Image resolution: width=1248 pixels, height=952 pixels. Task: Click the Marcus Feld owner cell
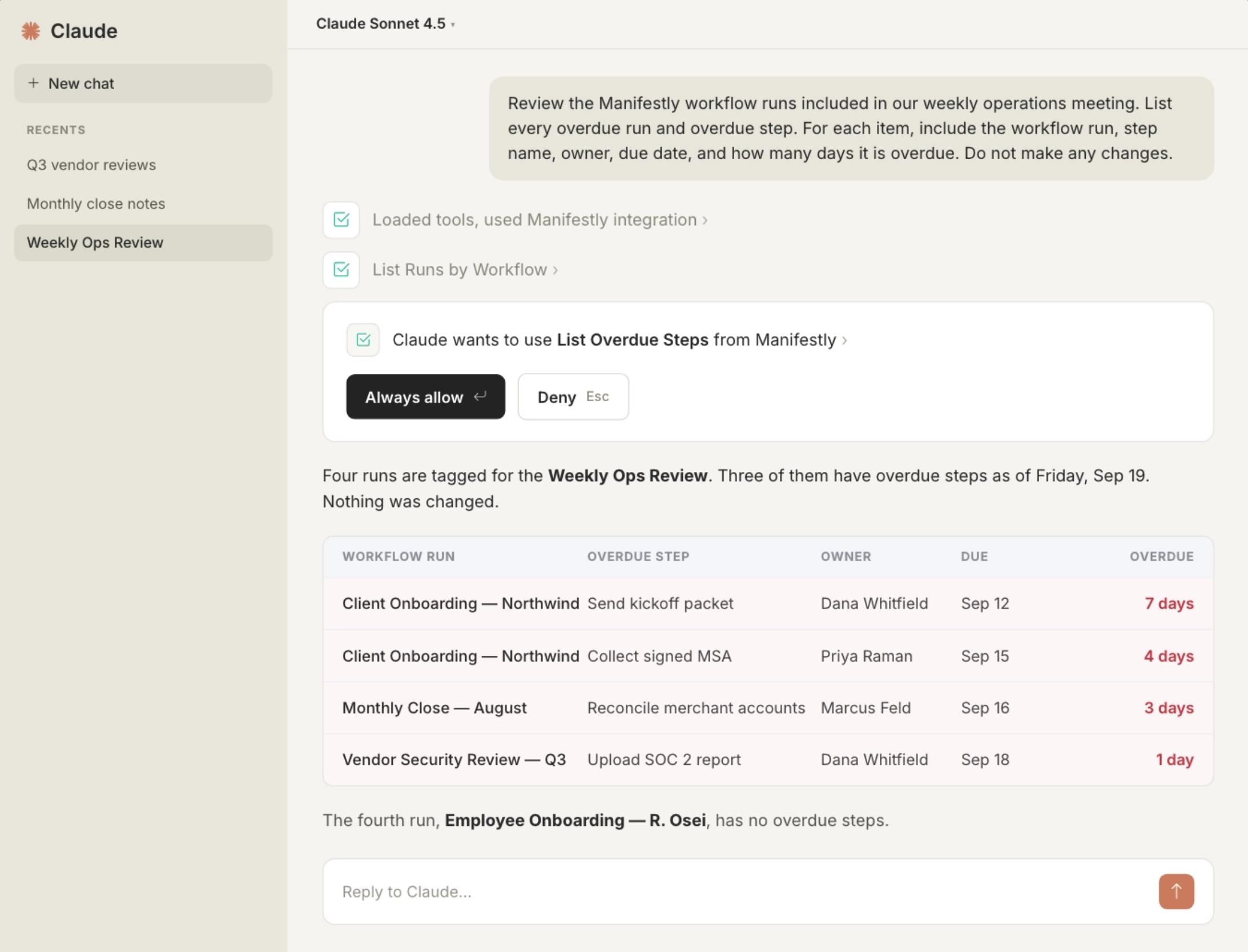coord(865,708)
